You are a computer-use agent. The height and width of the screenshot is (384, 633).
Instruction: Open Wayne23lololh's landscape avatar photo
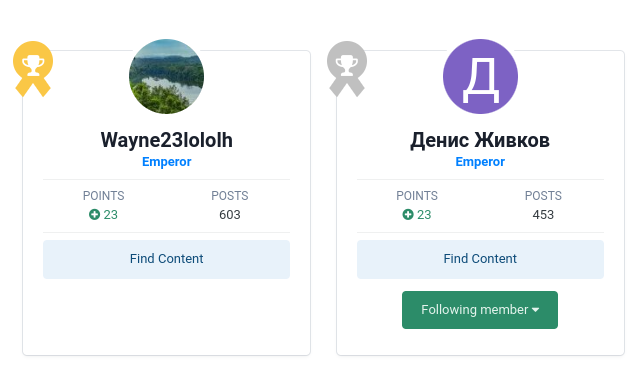click(x=166, y=76)
